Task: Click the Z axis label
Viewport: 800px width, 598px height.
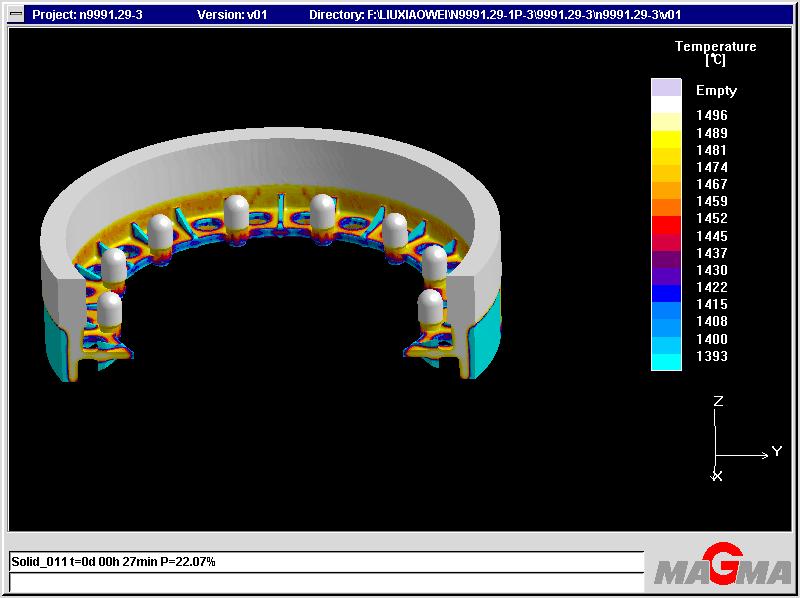Action: tap(718, 401)
